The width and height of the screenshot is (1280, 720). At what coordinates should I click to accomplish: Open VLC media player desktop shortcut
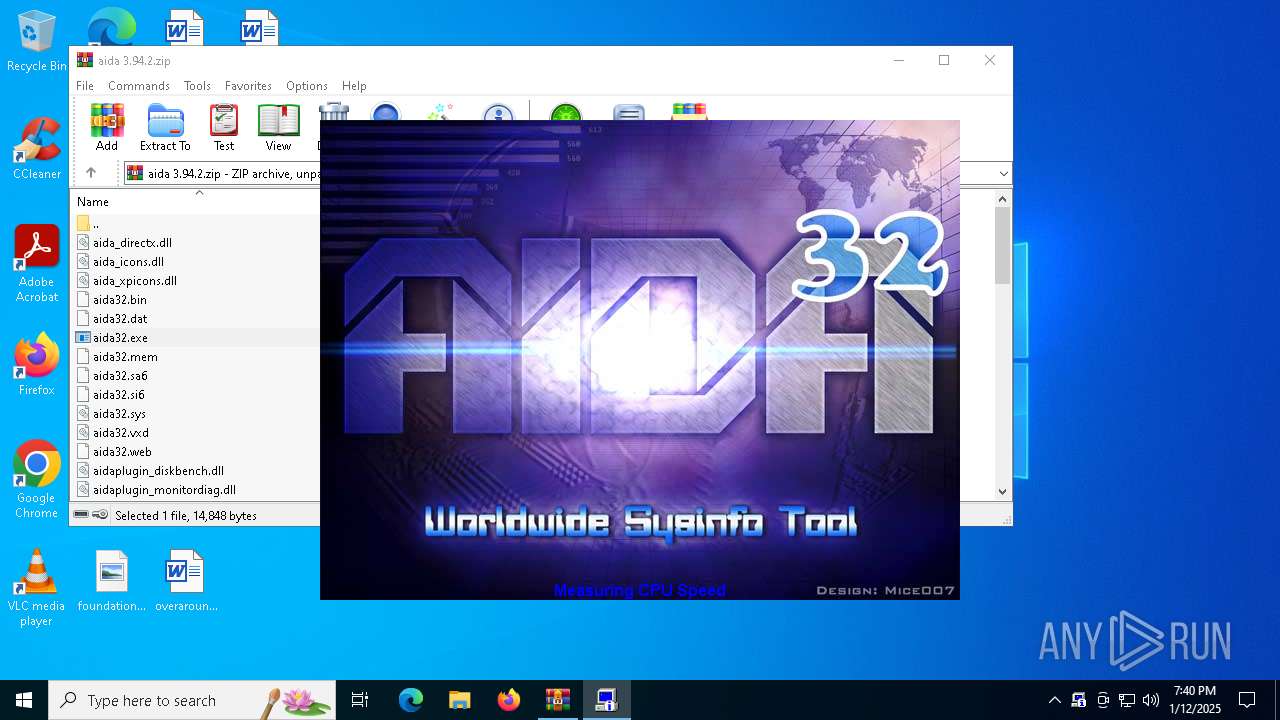(37, 588)
